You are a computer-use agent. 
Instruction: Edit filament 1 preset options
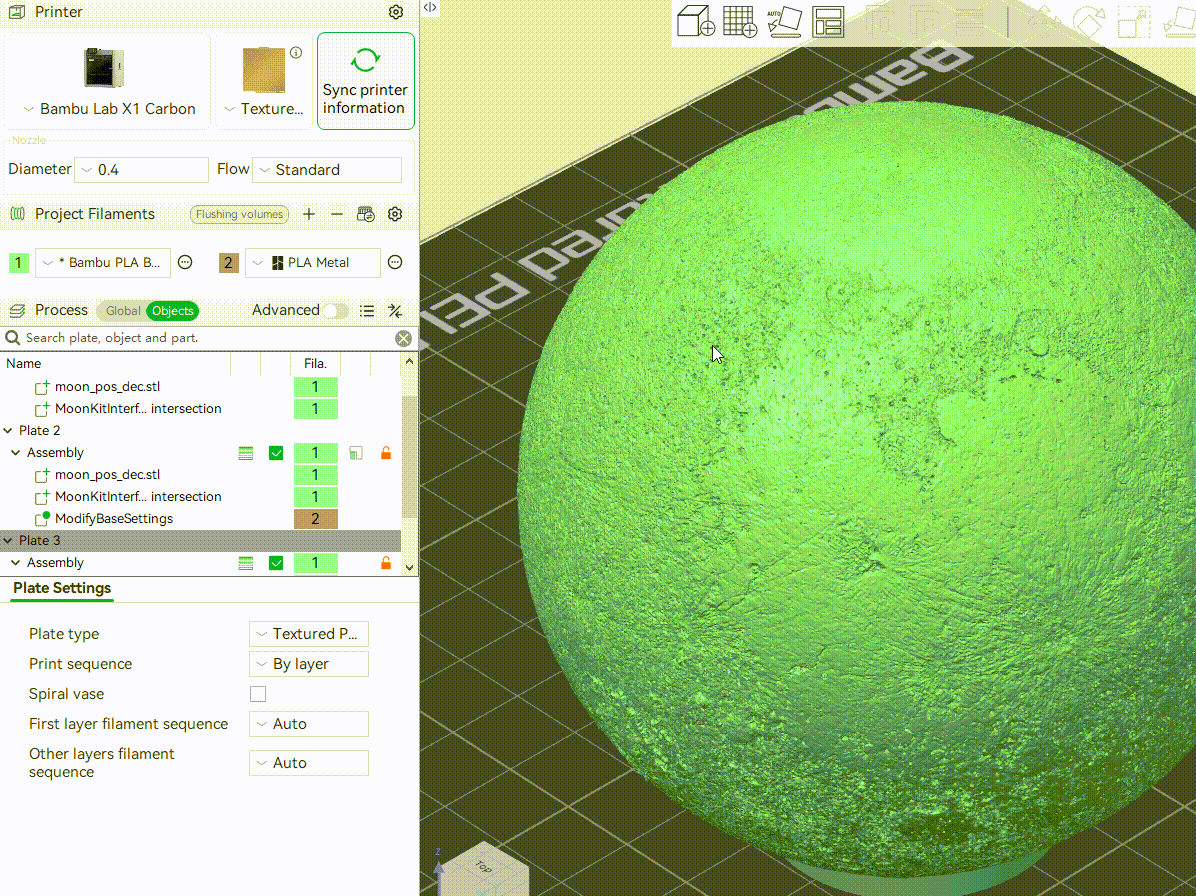click(185, 262)
